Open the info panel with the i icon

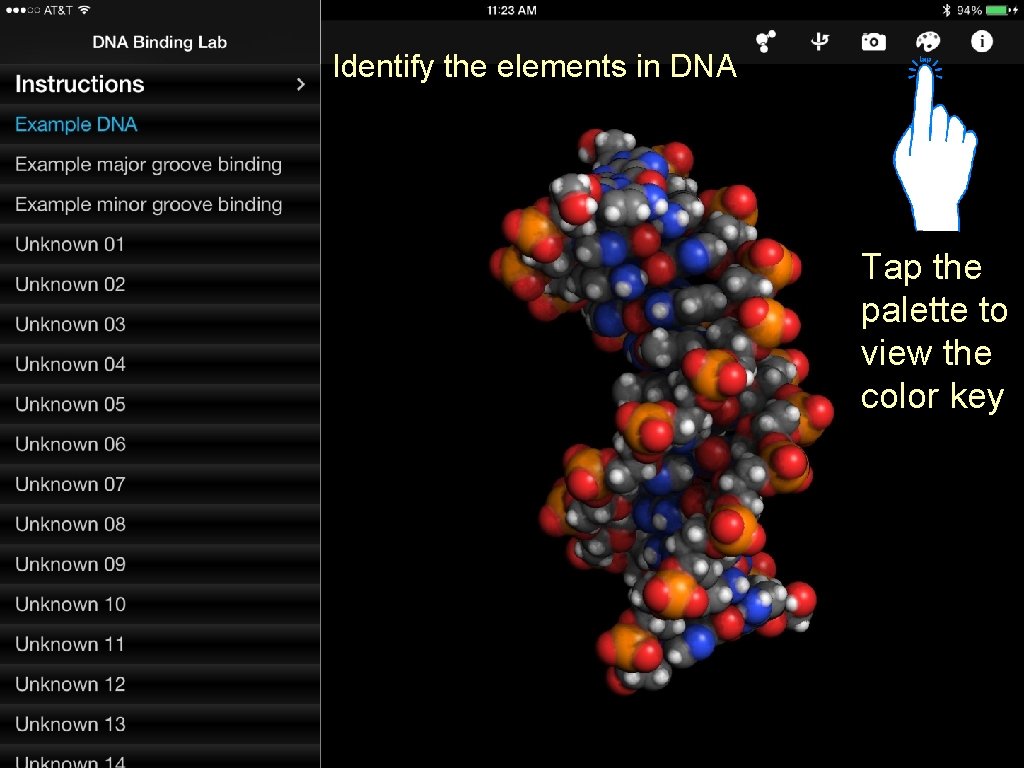coord(980,41)
